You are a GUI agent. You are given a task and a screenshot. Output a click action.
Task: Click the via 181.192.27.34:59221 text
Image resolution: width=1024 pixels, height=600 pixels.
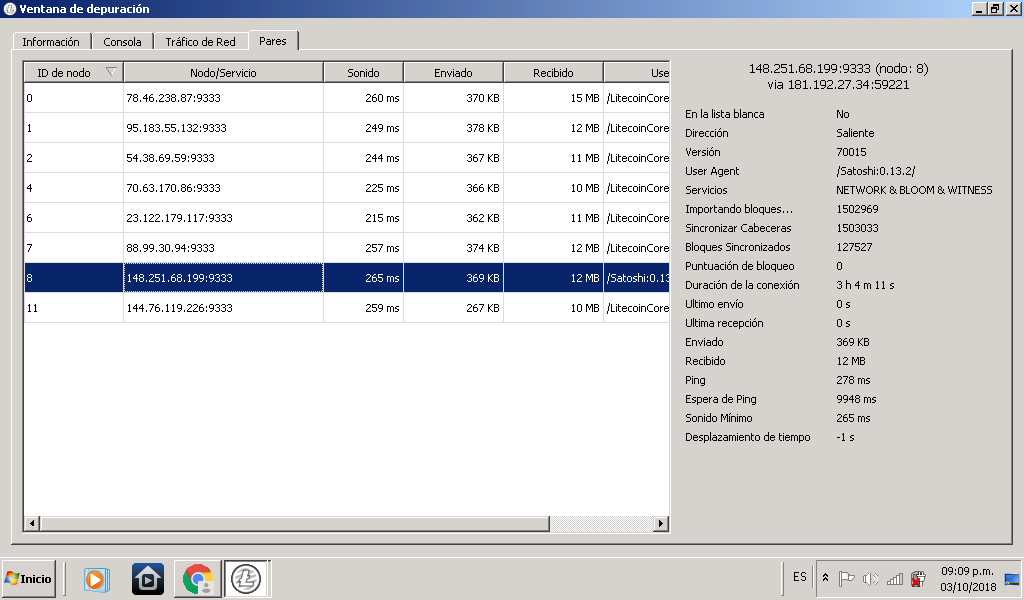point(839,85)
